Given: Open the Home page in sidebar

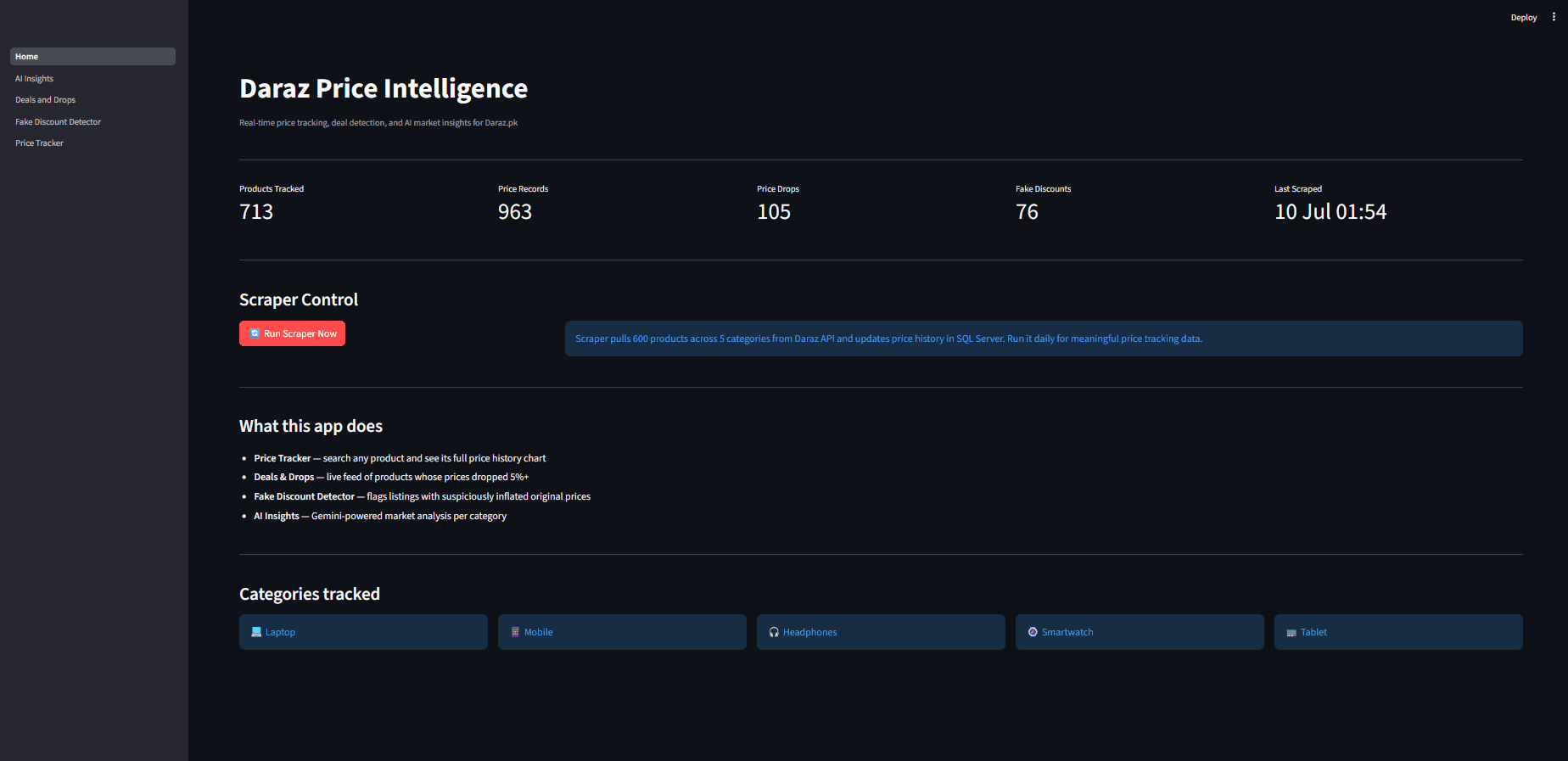Looking at the screenshot, I should (92, 57).
